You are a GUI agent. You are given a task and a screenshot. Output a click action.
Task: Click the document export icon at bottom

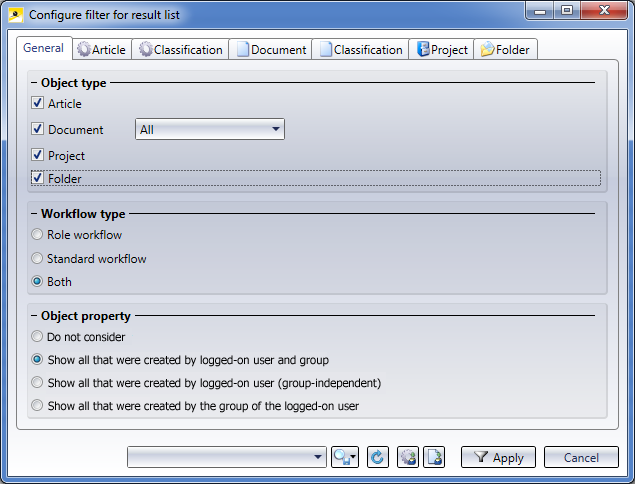(x=433, y=457)
